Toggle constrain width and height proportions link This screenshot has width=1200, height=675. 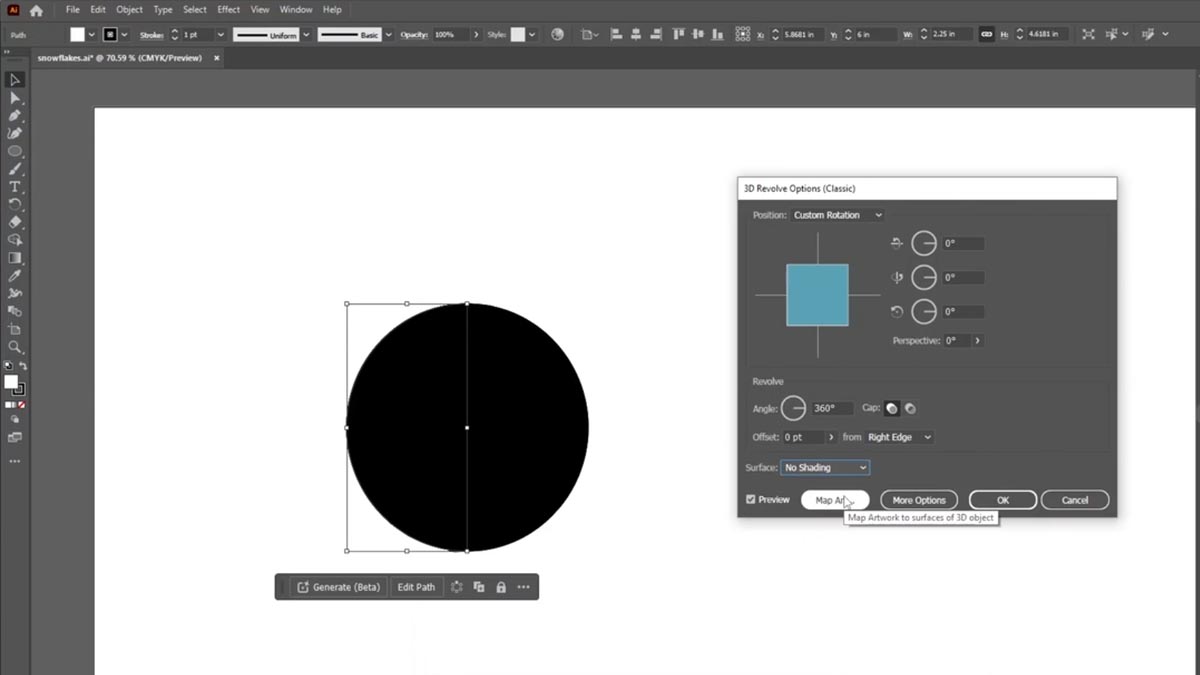(986, 34)
